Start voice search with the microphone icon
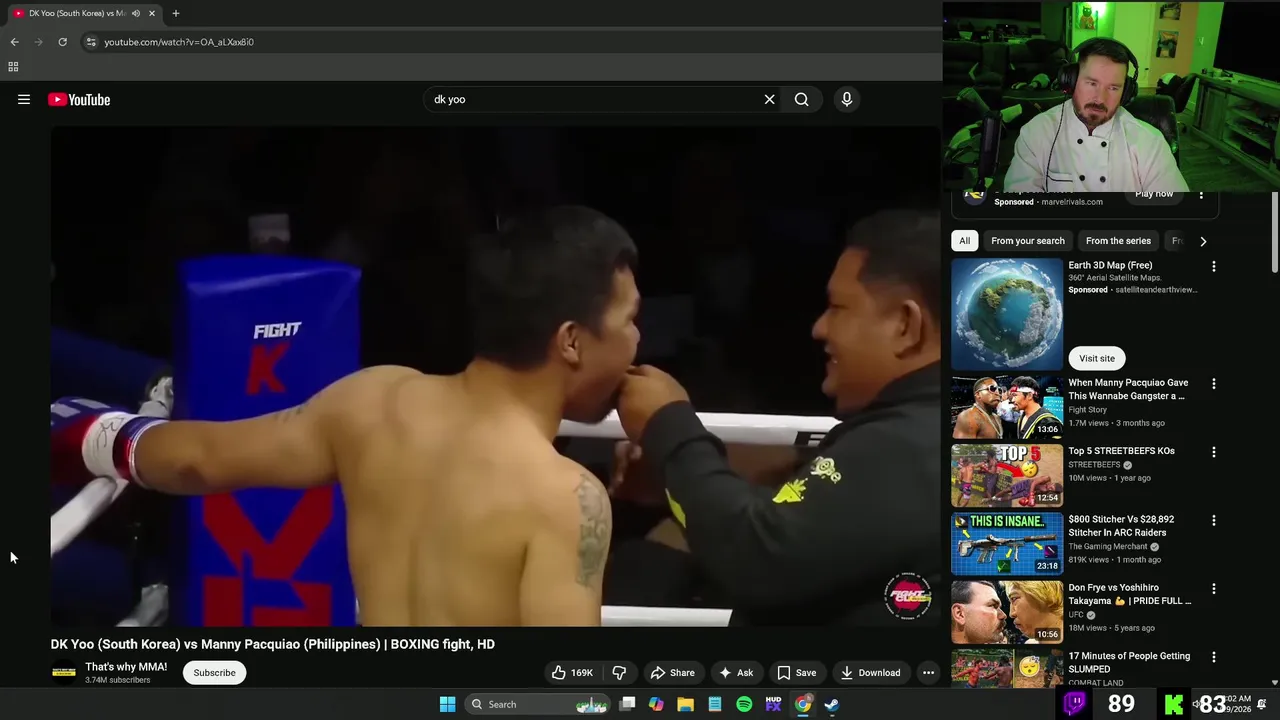The width and height of the screenshot is (1280, 720). [x=846, y=99]
